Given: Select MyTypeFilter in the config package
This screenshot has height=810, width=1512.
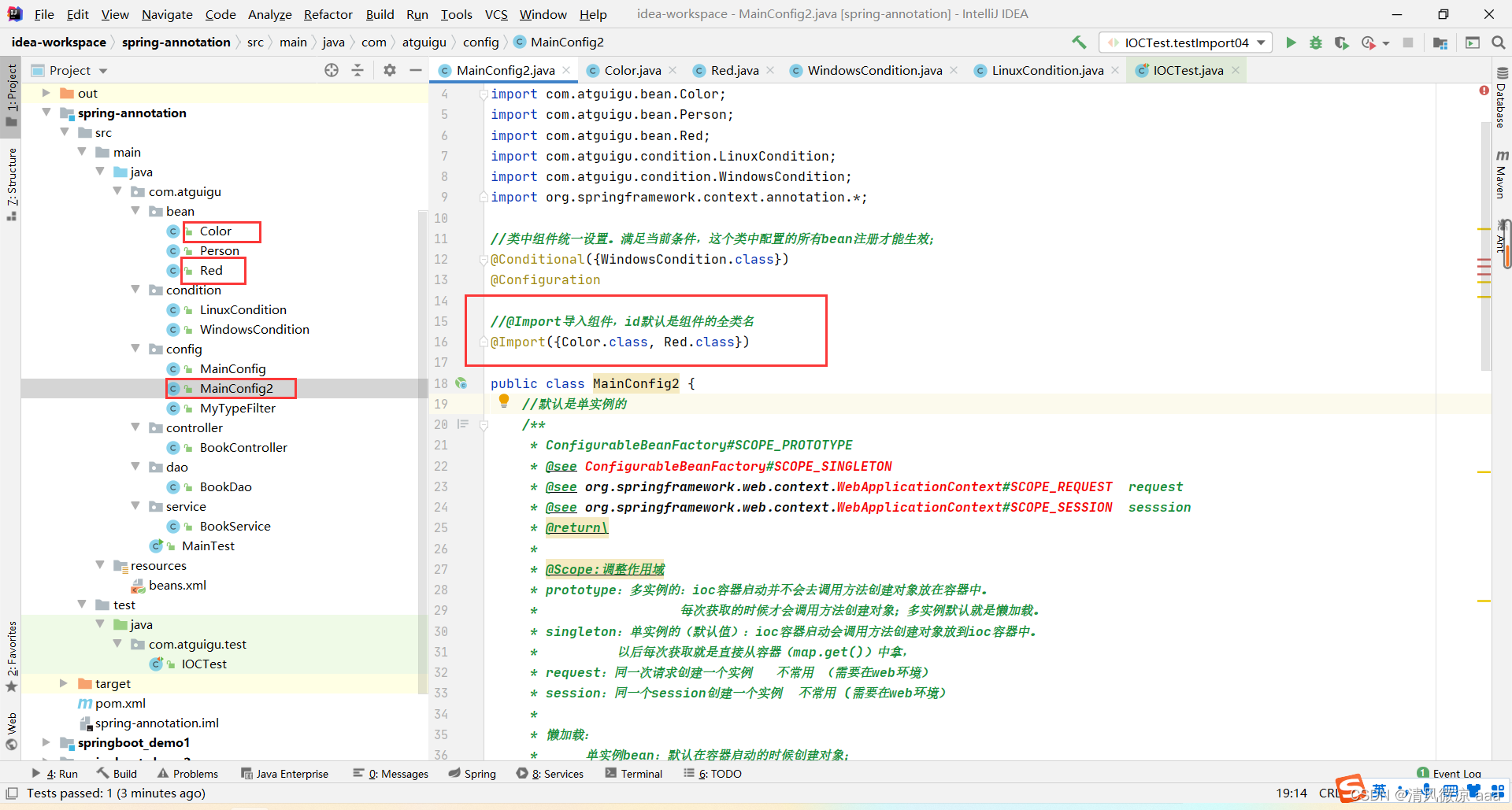Looking at the screenshot, I should click(x=237, y=408).
